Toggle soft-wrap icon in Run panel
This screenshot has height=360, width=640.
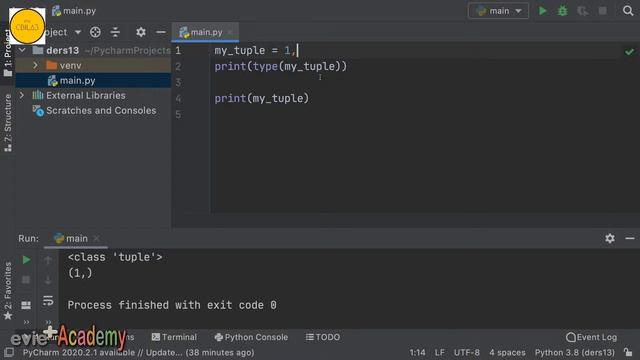[x=48, y=301]
